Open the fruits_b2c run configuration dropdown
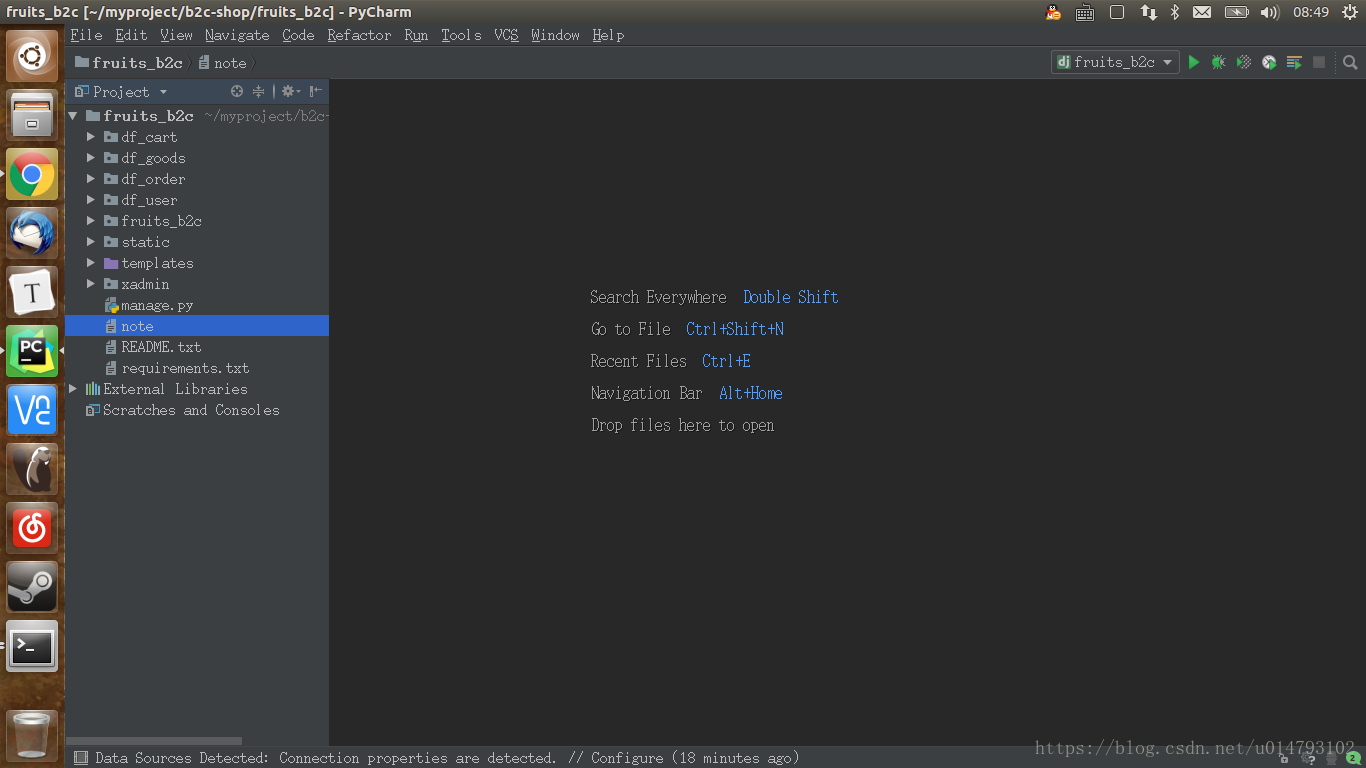 1115,62
